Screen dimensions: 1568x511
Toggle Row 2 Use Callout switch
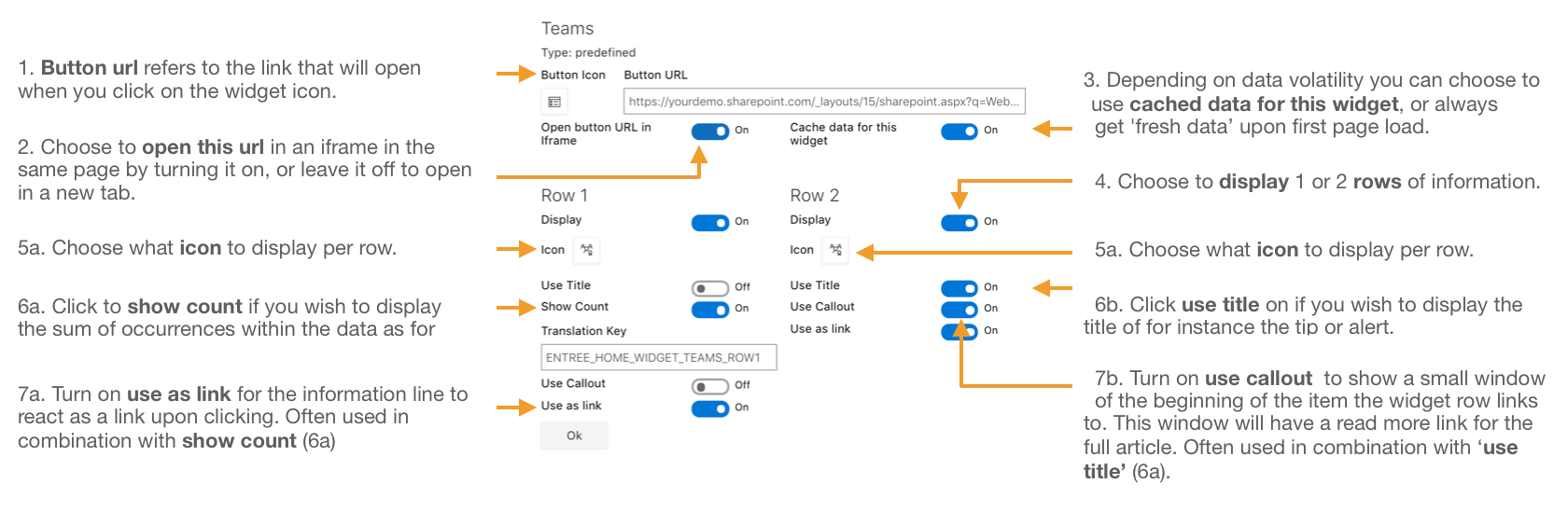click(x=959, y=310)
